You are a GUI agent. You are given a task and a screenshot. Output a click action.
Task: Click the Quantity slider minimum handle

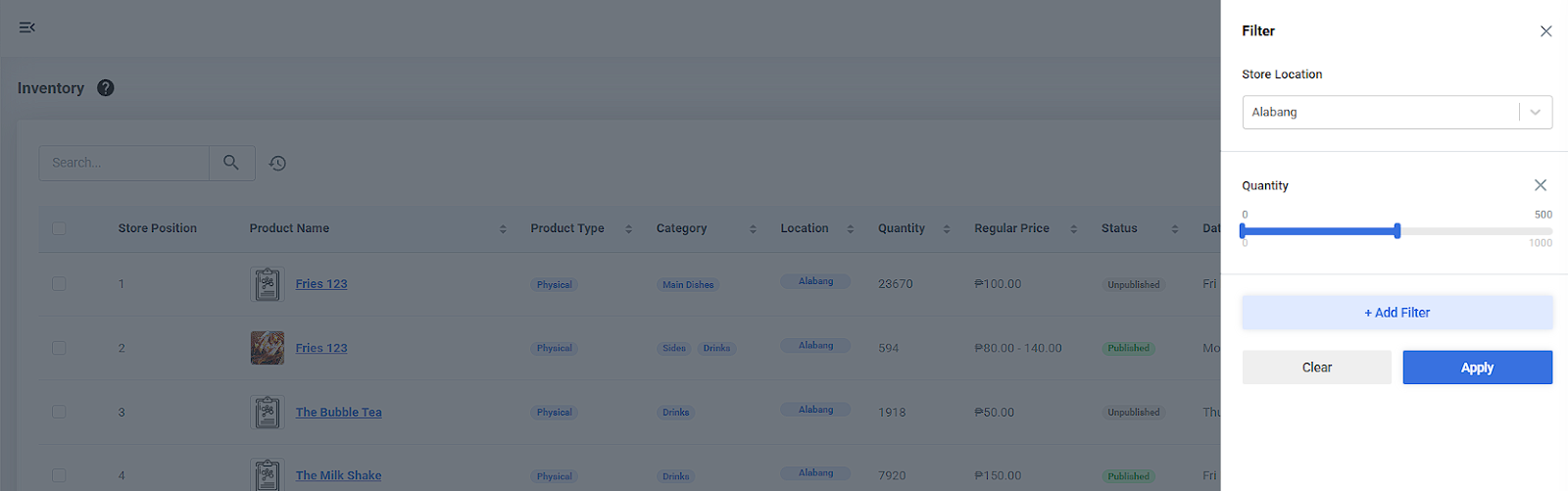point(1243,231)
